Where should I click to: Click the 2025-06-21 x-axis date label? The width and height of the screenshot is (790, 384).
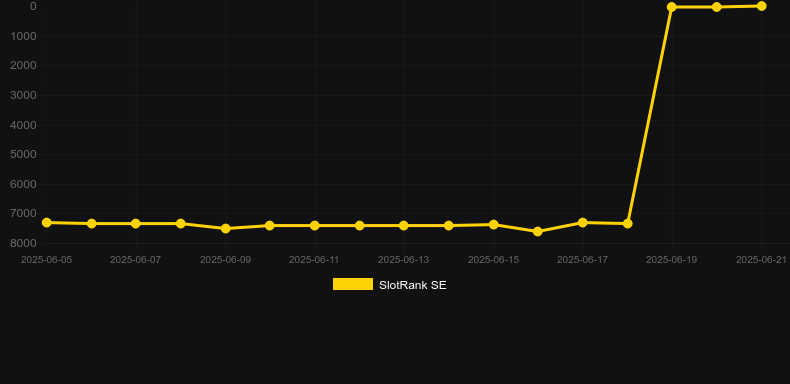761,260
